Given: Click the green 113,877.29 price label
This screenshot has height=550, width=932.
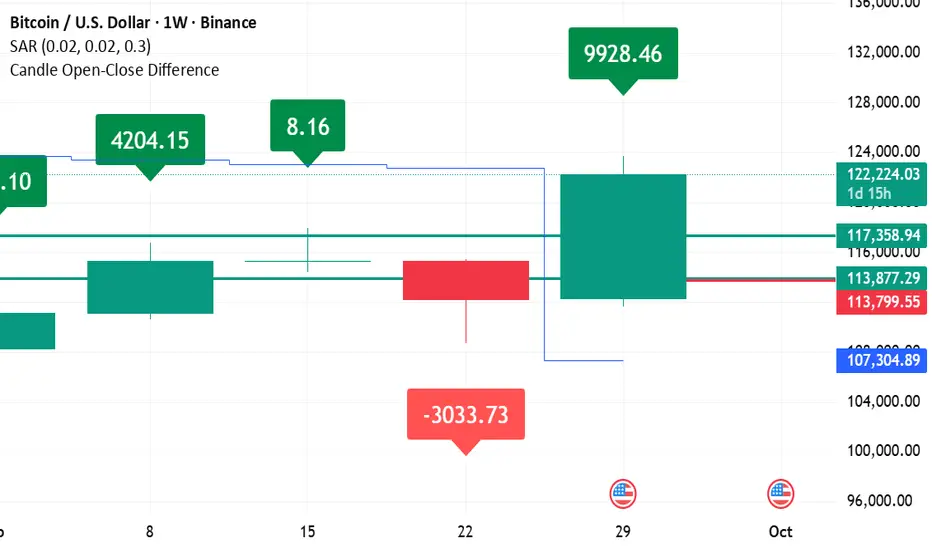Looking at the screenshot, I should coord(881,278).
